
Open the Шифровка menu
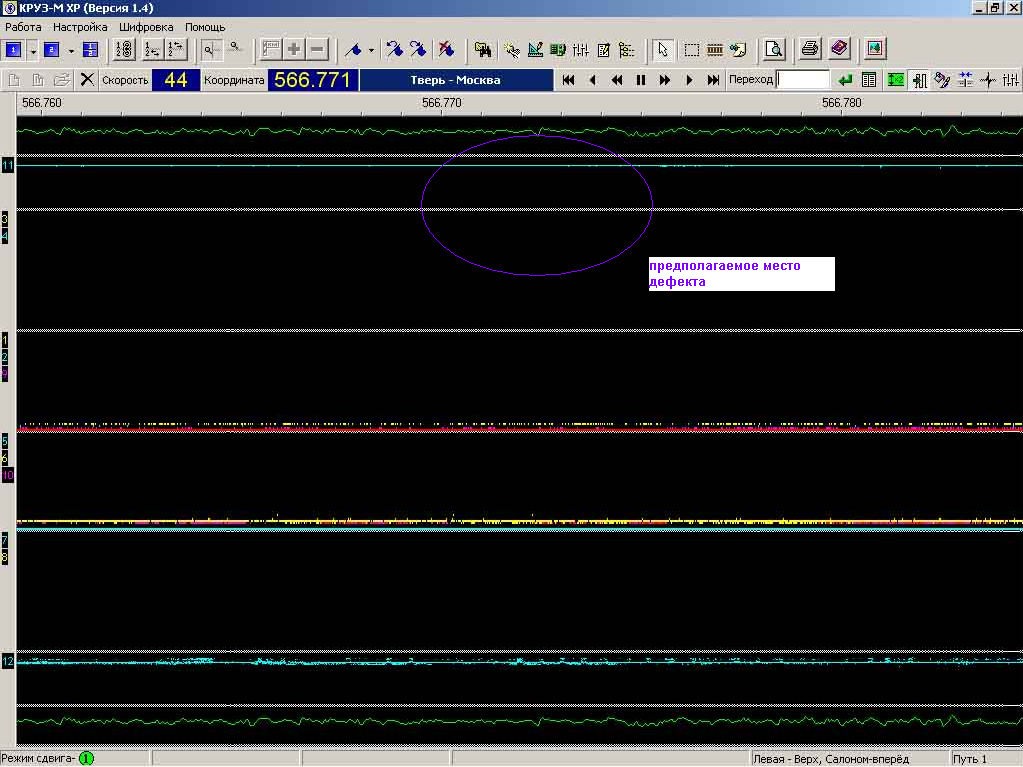(145, 27)
